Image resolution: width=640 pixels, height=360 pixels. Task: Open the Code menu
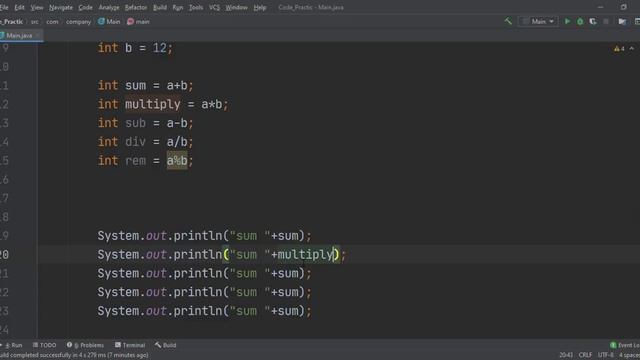point(85,7)
